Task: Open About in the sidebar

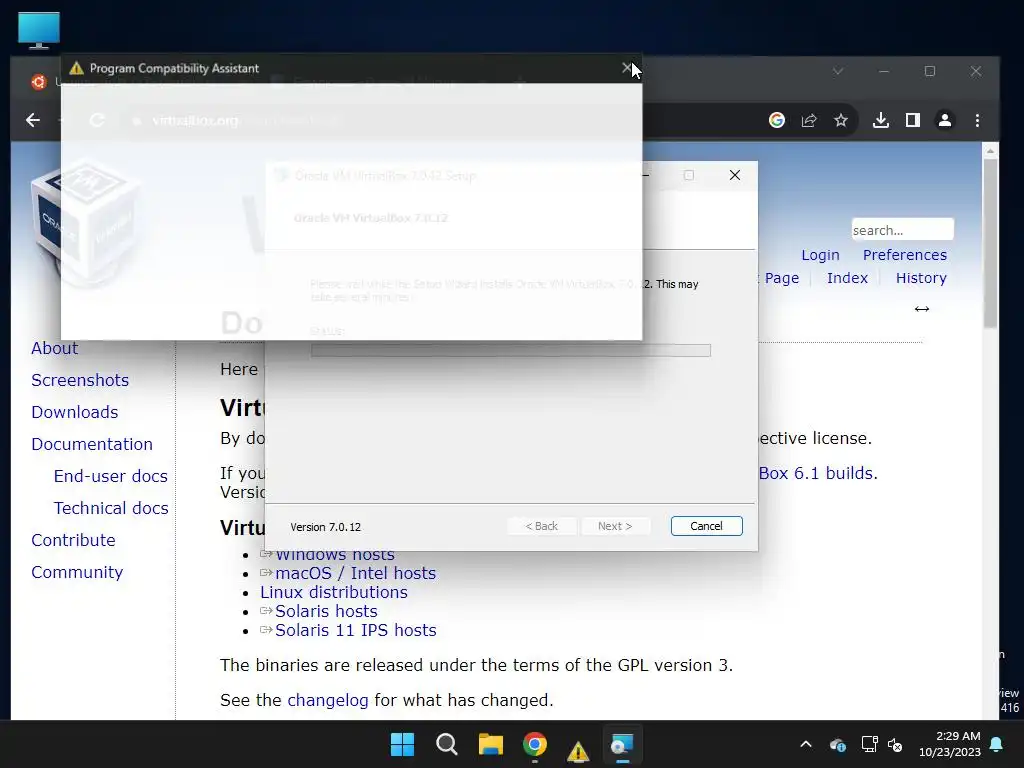Action: click(54, 348)
